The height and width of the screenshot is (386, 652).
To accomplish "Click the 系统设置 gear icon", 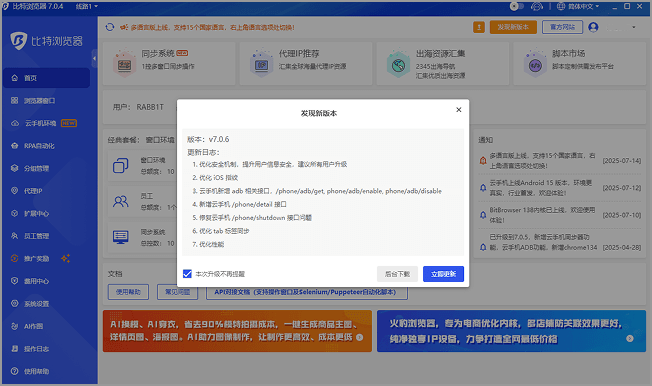I will 15,303.
